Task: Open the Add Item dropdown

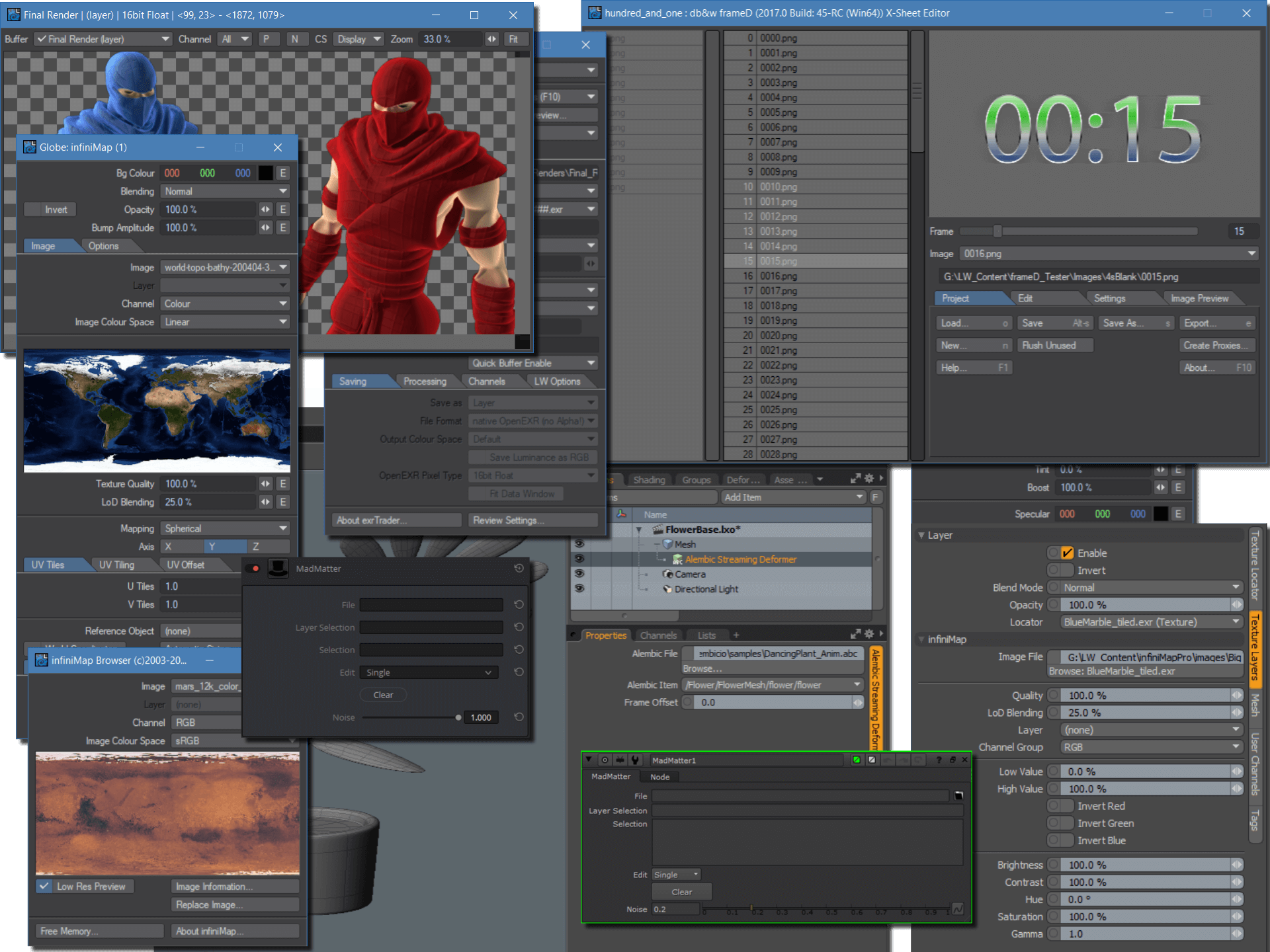Action: (794, 497)
